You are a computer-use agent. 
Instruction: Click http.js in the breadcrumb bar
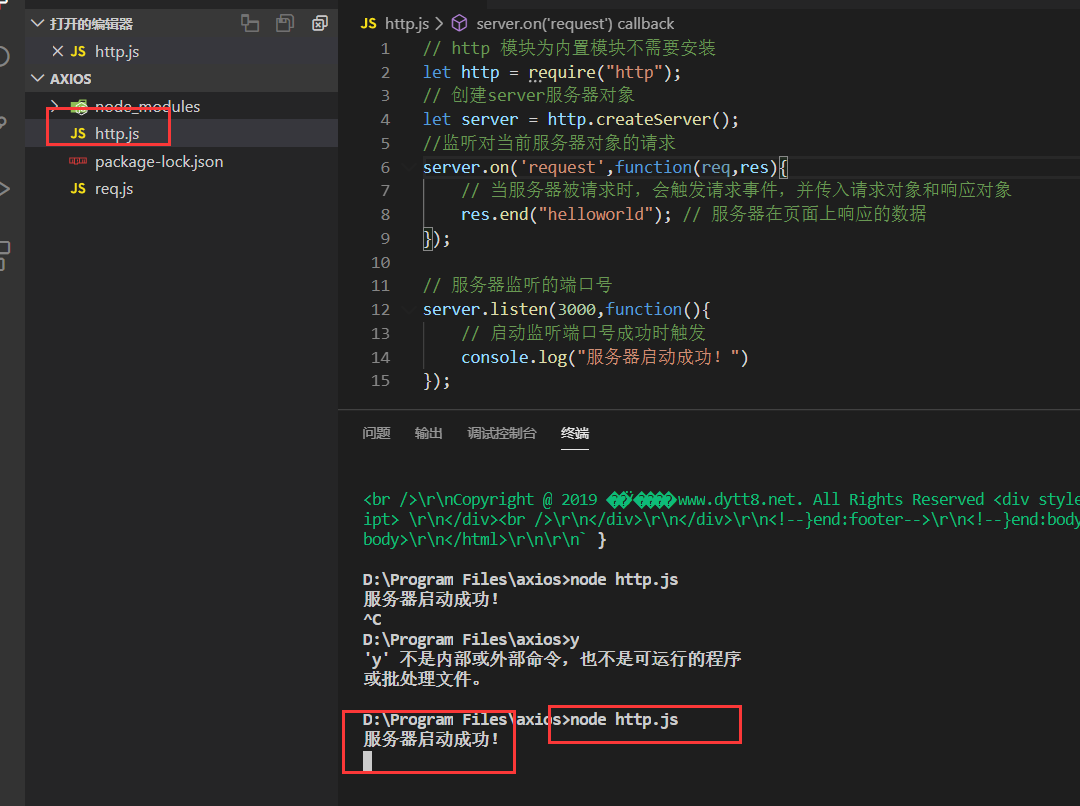click(406, 23)
